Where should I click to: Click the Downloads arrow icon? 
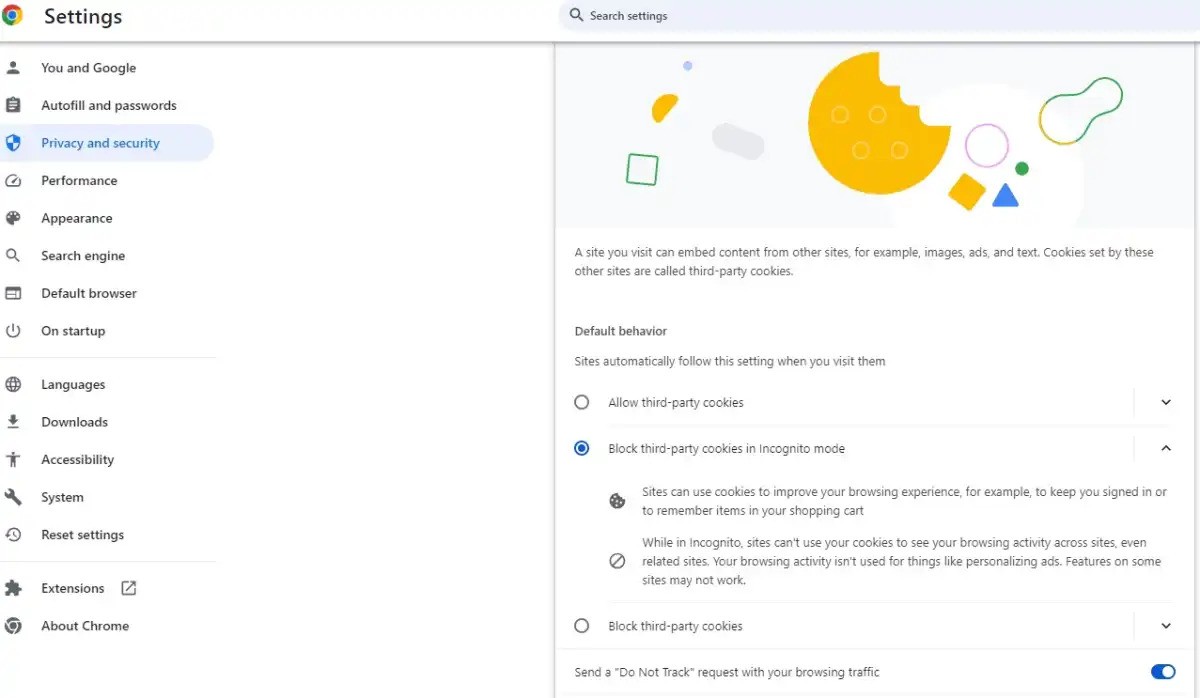pos(13,422)
